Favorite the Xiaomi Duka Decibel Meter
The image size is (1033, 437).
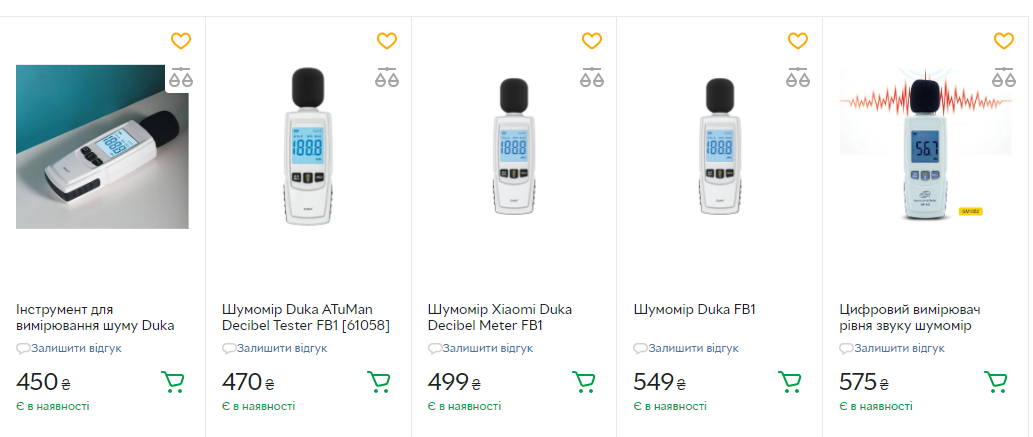point(592,41)
